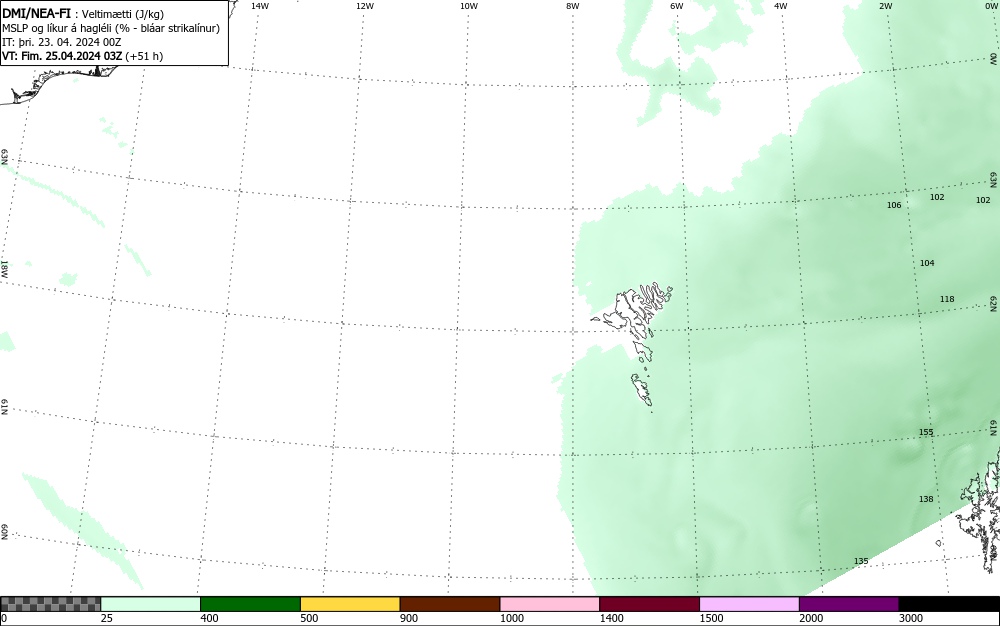This screenshot has width=1000, height=626.
Task: Click the CAPE value "138" on the map
Action: pos(926,499)
